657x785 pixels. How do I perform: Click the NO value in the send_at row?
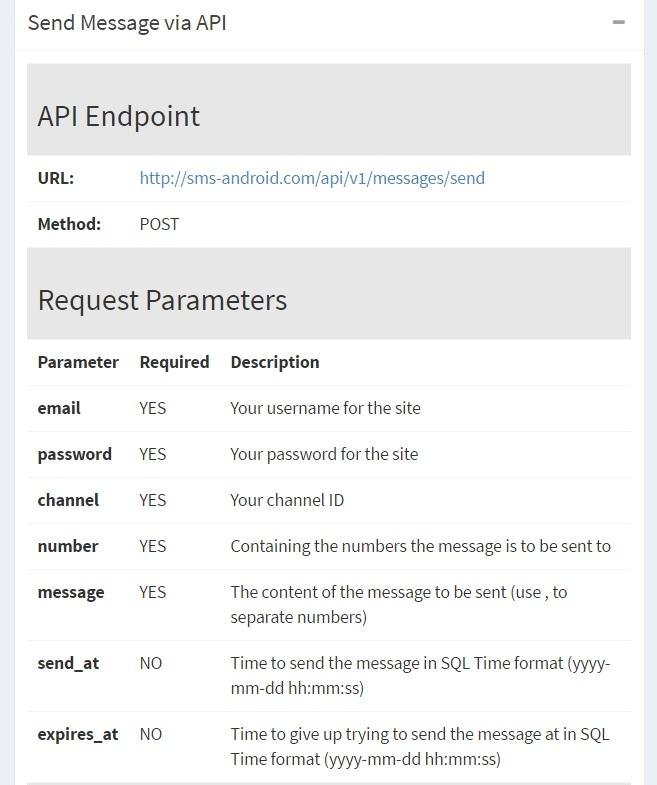151,663
